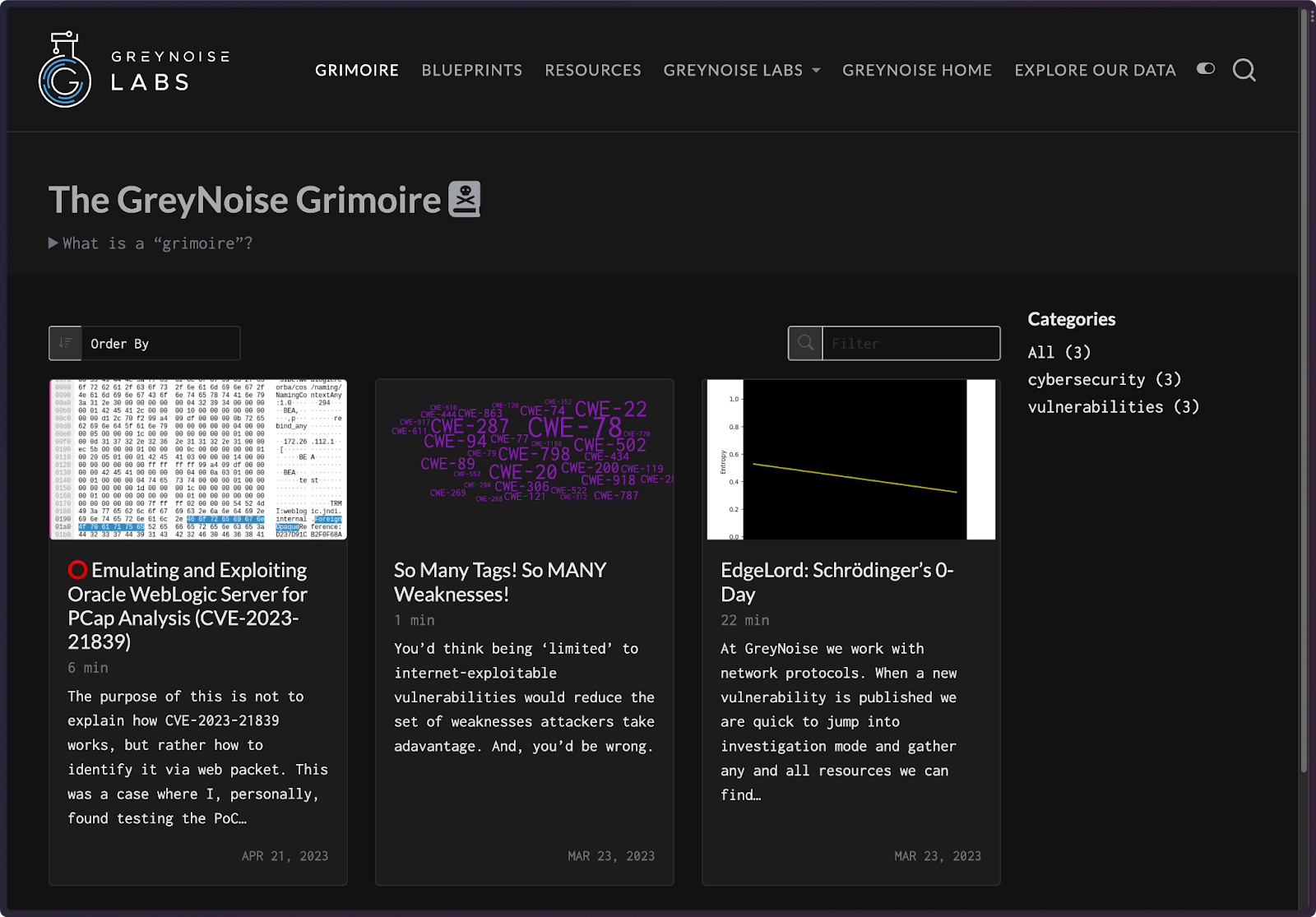This screenshot has width=1316, height=917.
Task: Click the "1 min" reading time
Action: coord(415,620)
